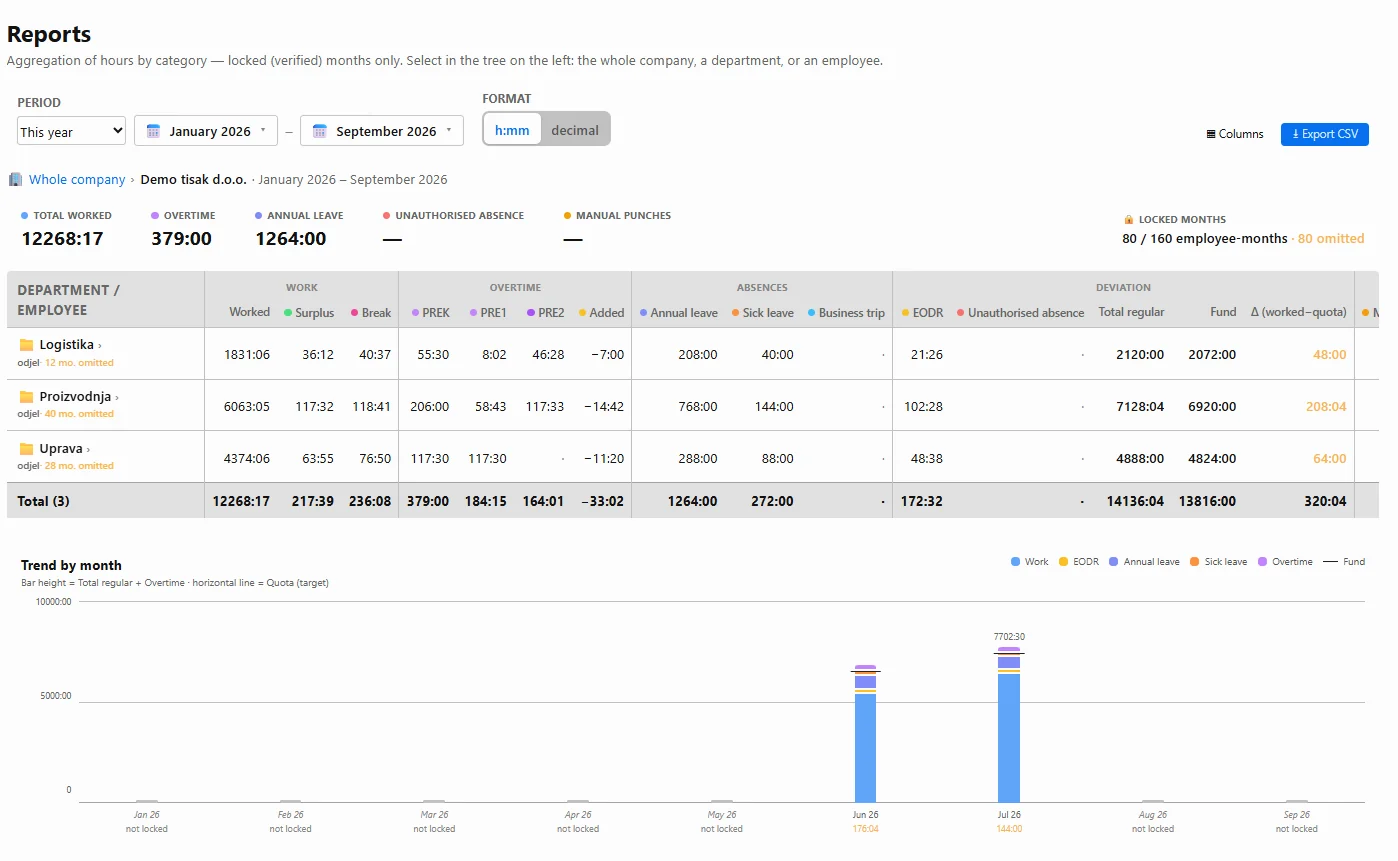
Task: Click the Δ (worked−quota) column header
Action: [1298, 312]
